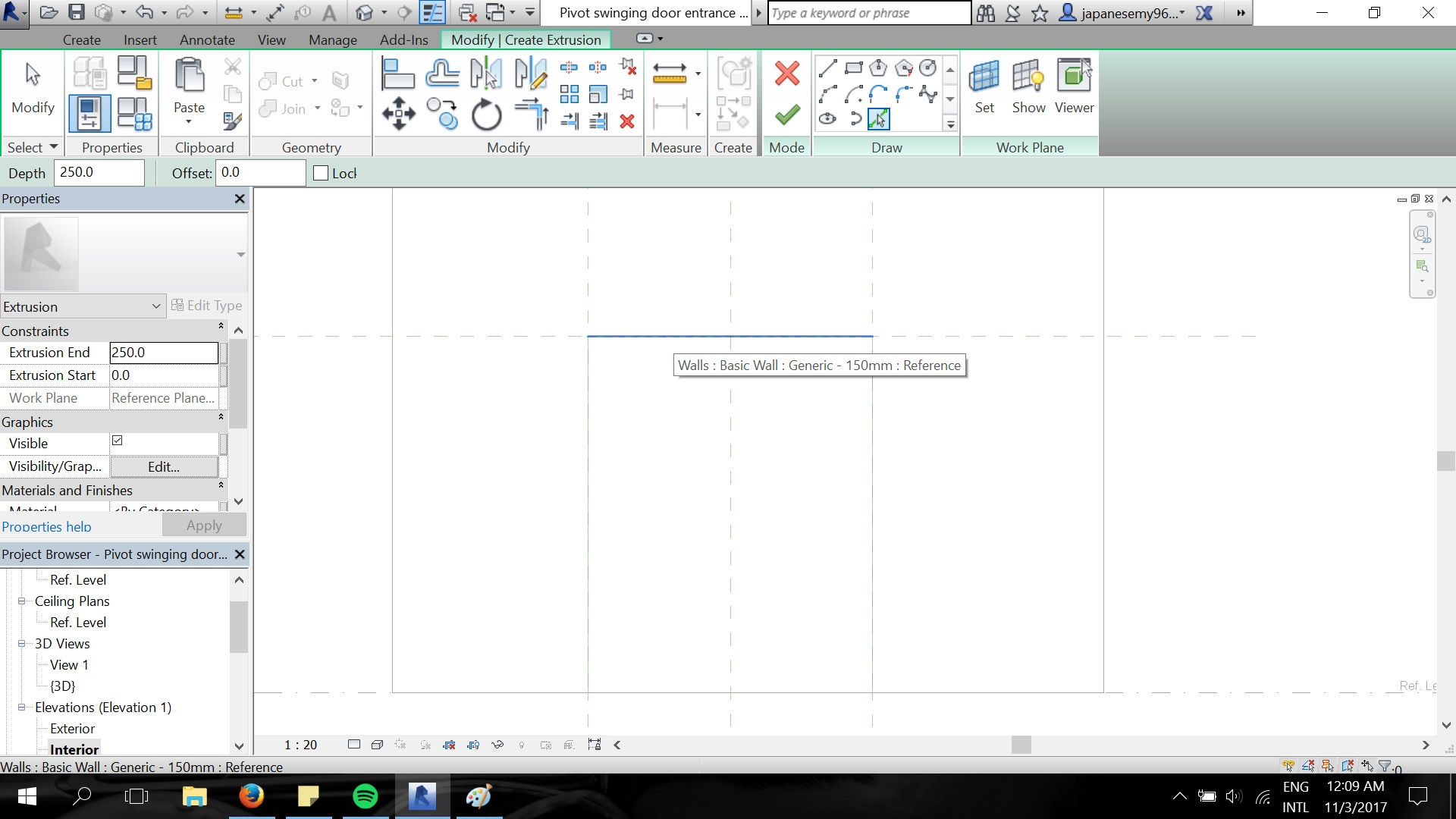Click the Depth input field
The width and height of the screenshot is (1456, 819).
[99, 173]
